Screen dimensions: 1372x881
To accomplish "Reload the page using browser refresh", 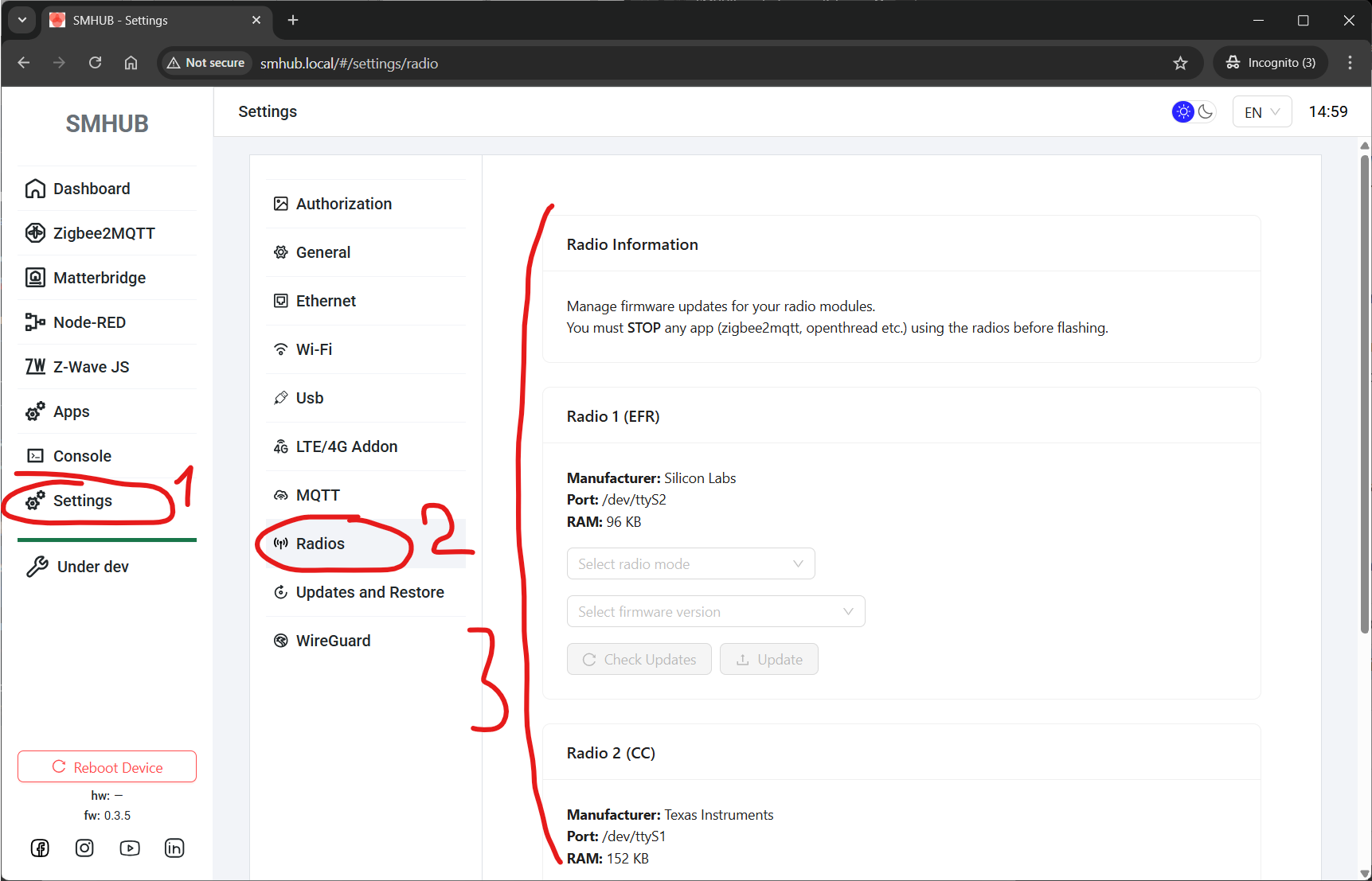I will (x=95, y=63).
